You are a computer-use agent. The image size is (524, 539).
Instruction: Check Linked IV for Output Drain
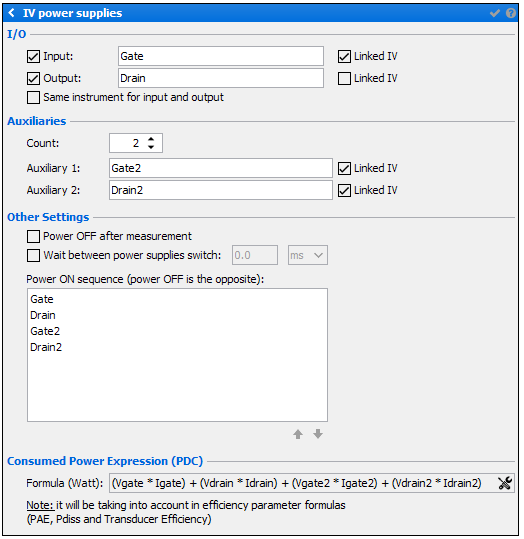click(344, 78)
